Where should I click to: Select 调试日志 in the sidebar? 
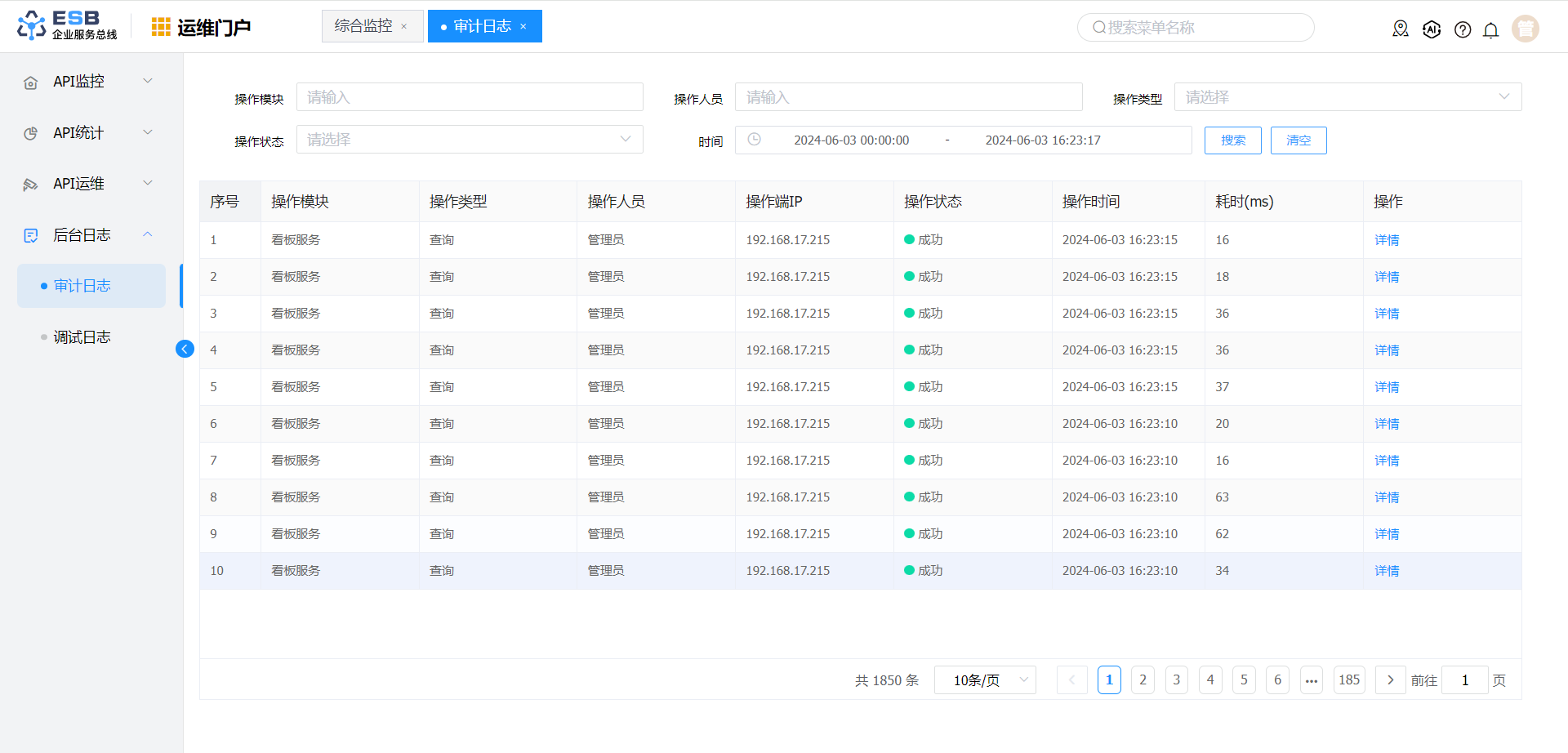[82, 337]
